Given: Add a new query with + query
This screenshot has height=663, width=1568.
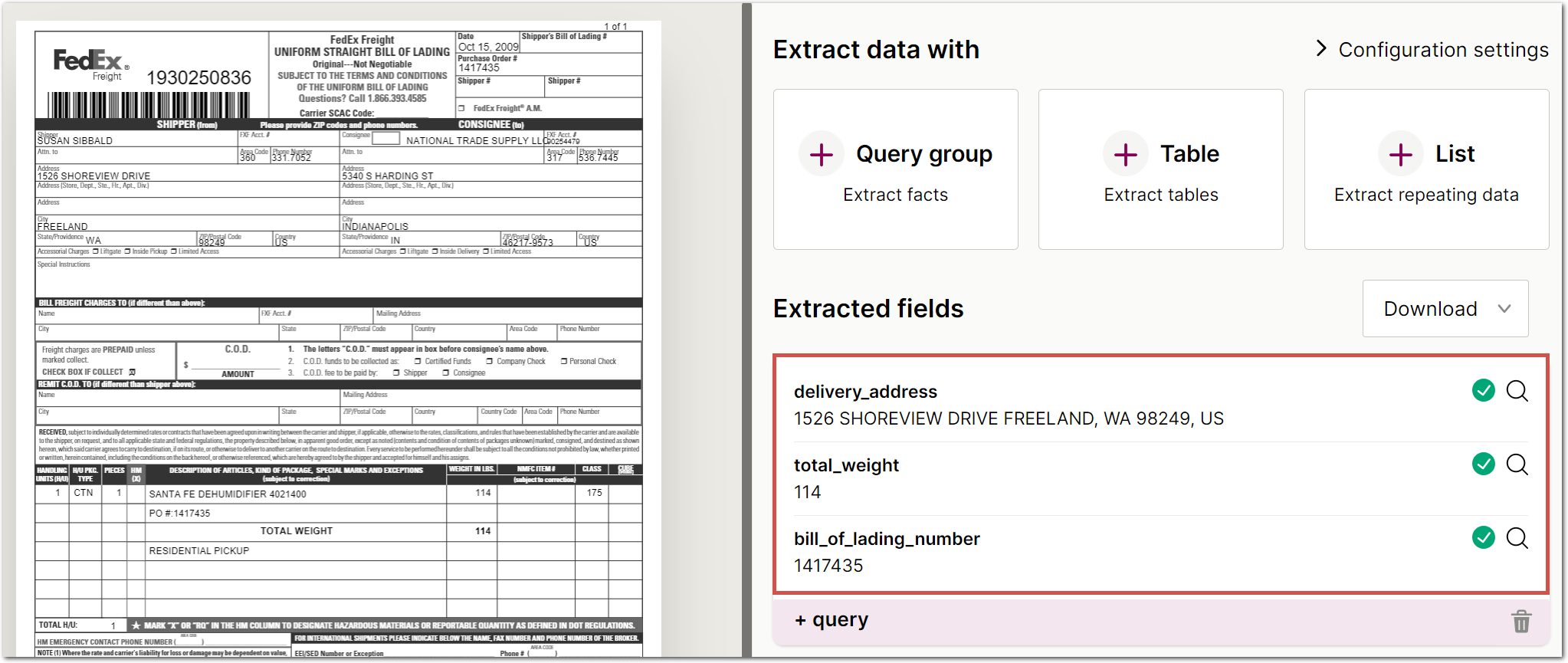Looking at the screenshot, I should pos(832,619).
